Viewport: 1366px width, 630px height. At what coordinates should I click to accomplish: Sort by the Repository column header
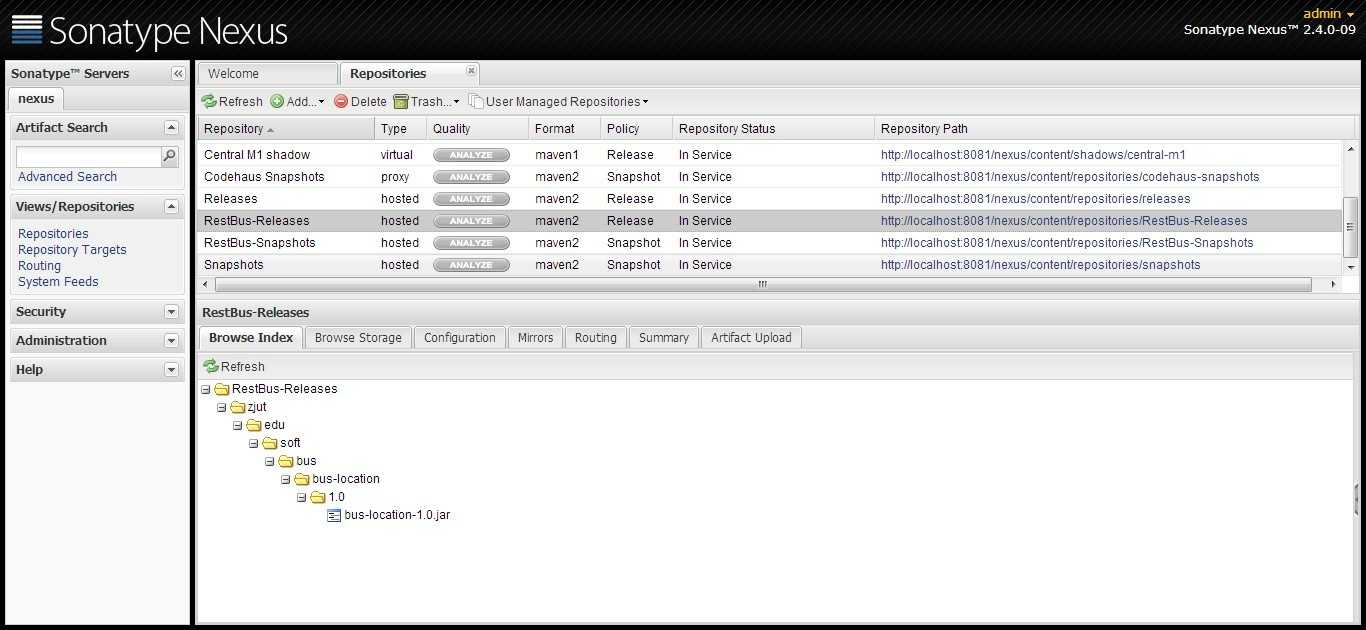pos(286,129)
